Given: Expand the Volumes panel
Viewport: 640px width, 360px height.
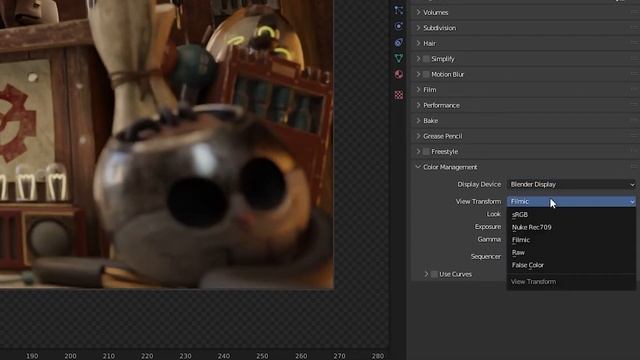Looking at the screenshot, I should (x=418, y=12).
